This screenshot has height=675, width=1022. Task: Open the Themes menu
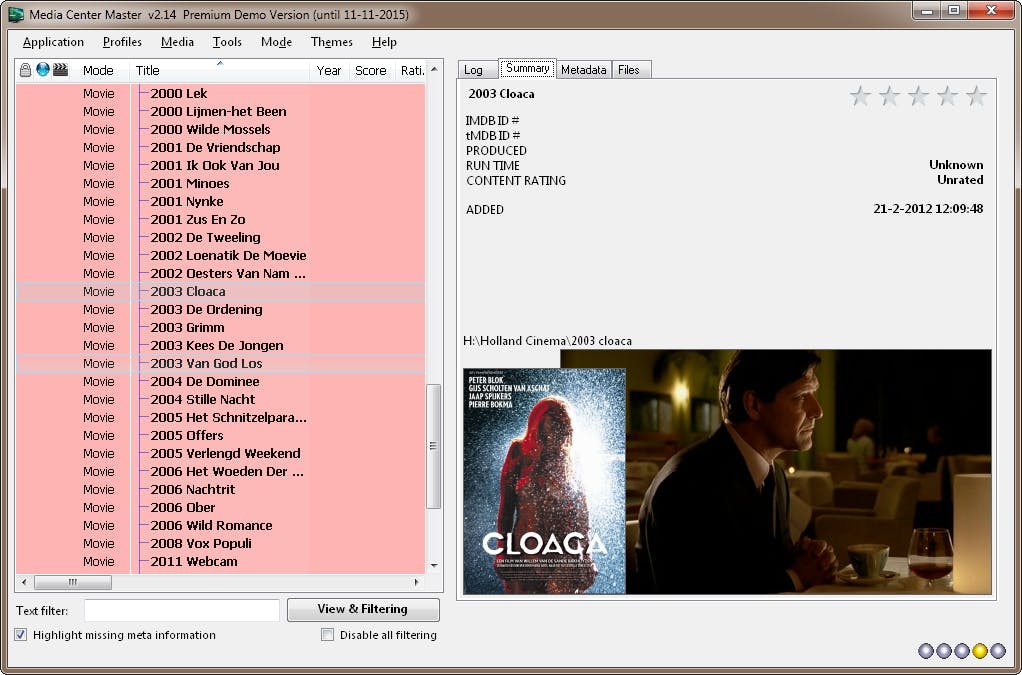pos(332,42)
